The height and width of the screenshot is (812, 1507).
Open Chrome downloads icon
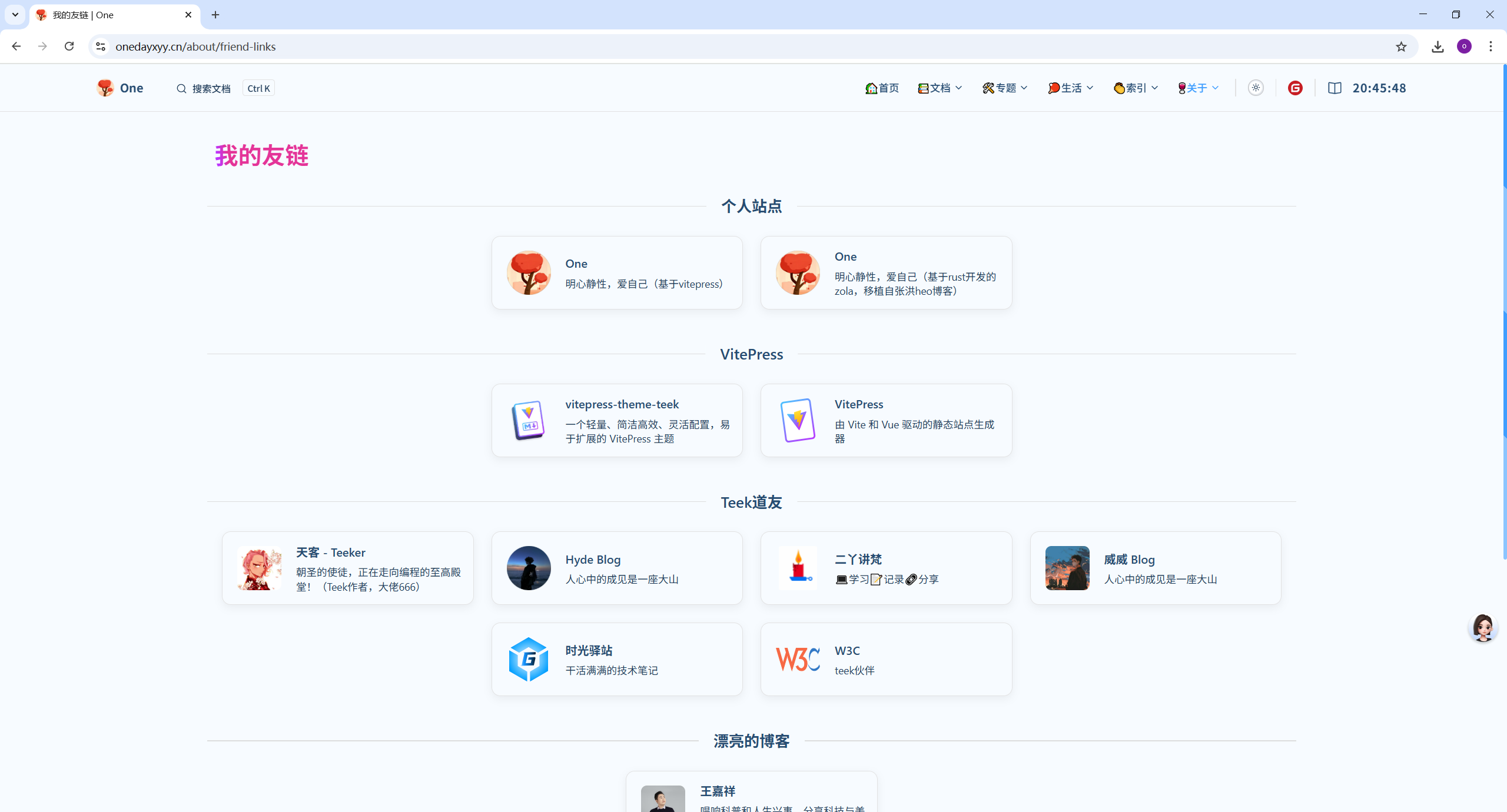coord(1438,46)
